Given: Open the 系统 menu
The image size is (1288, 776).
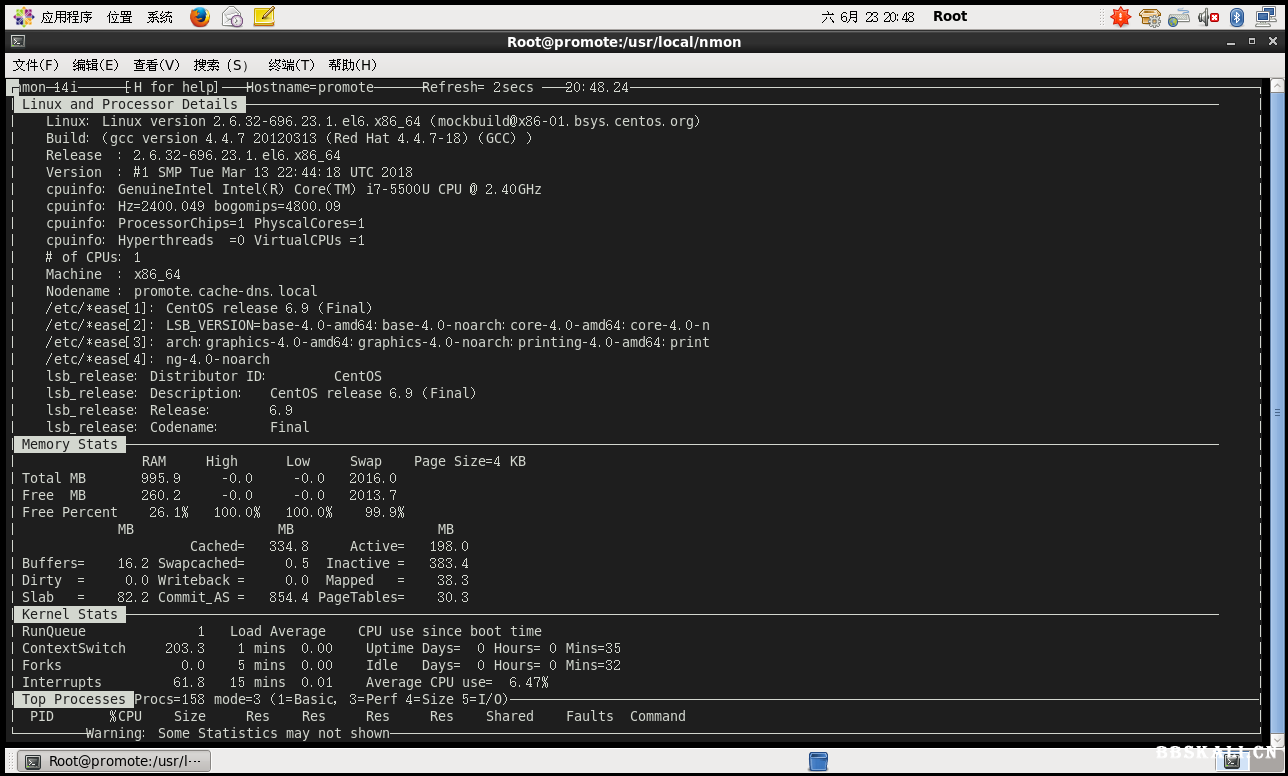Looking at the screenshot, I should [x=158, y=17].
